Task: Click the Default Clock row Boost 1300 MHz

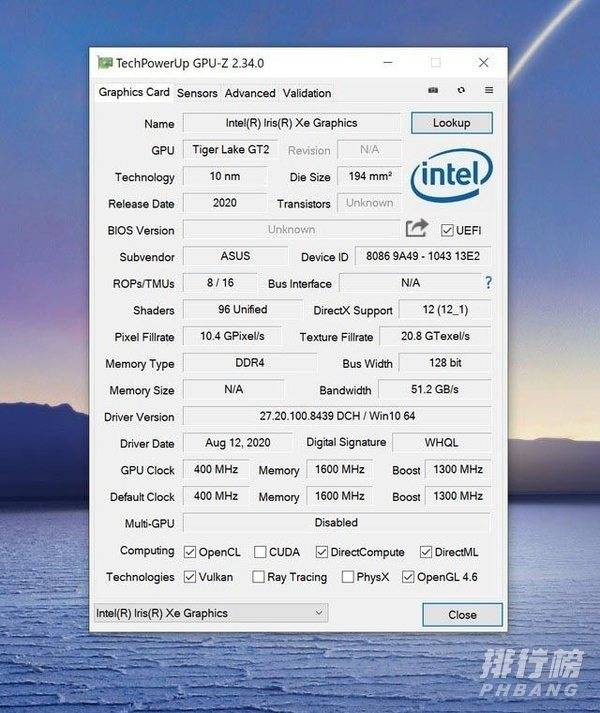Action: 458,496
